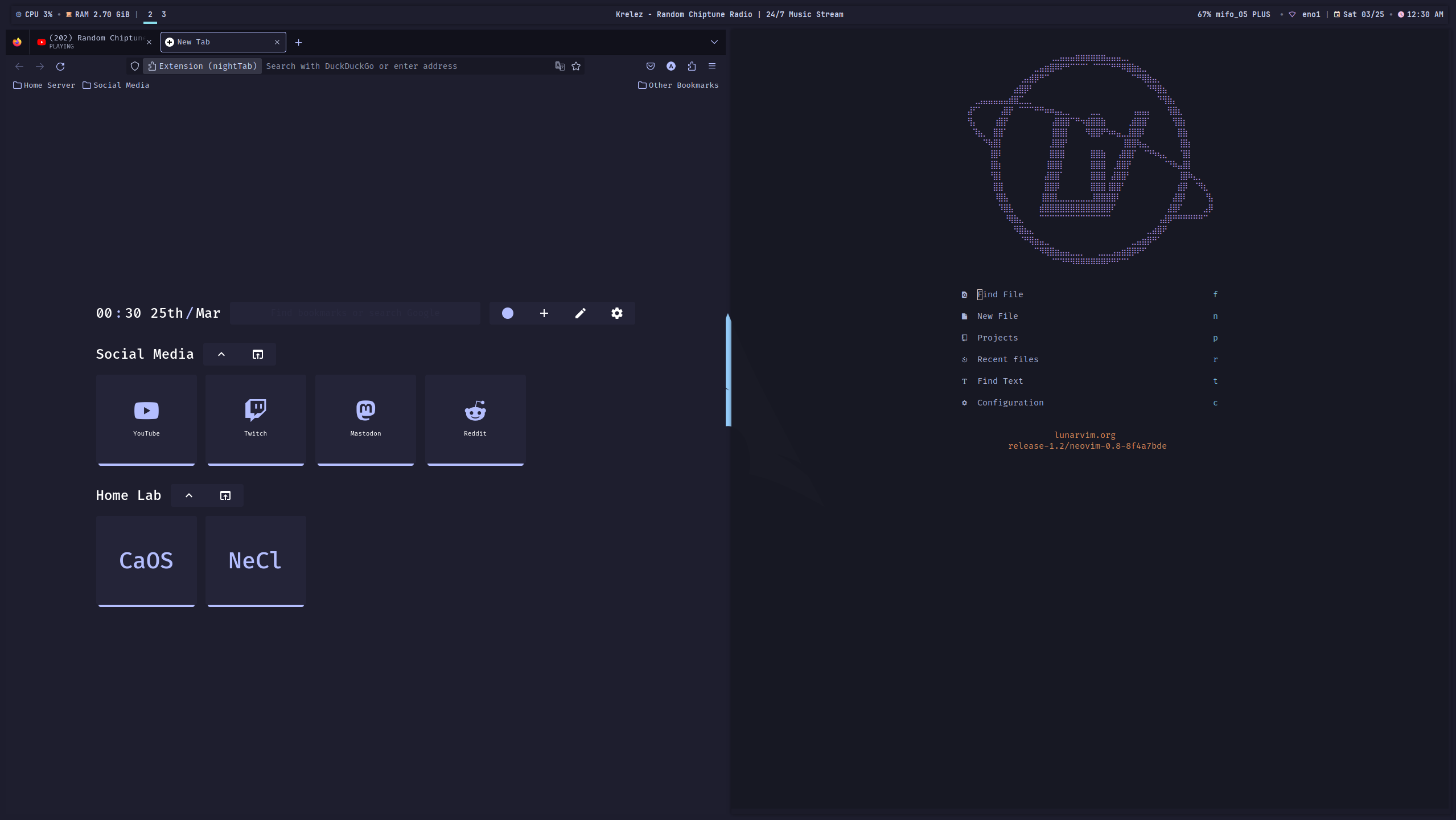Open nightTab settings with the gear icon
1456x820 pixels.
pyautogui.click(x=616, y=313)
